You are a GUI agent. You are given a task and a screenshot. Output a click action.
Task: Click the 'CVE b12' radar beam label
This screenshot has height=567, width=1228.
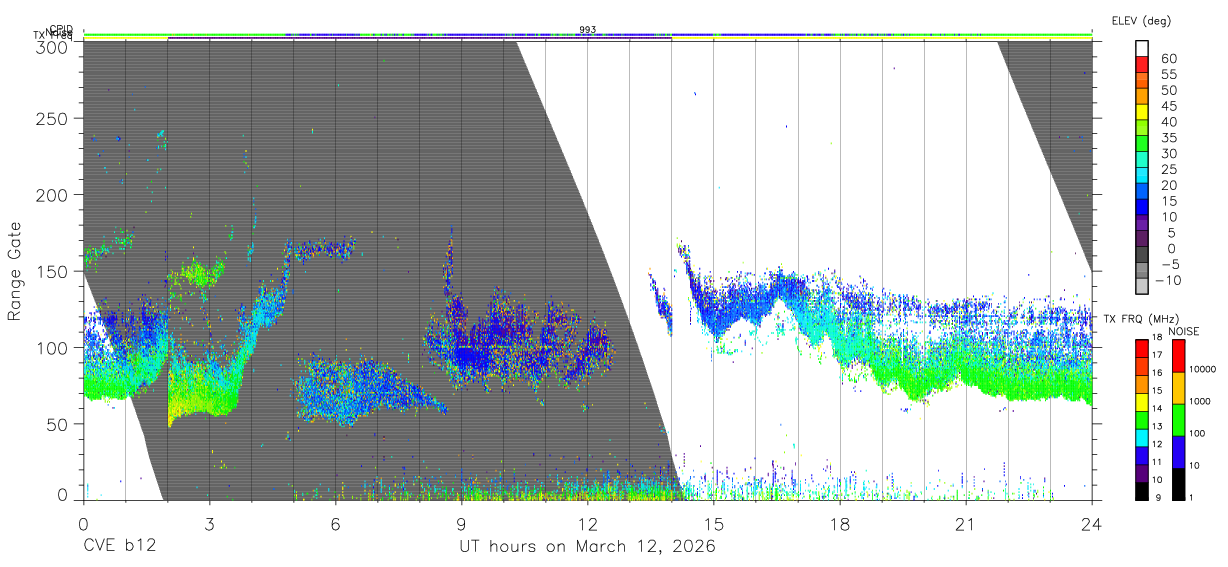click(118, 547)
